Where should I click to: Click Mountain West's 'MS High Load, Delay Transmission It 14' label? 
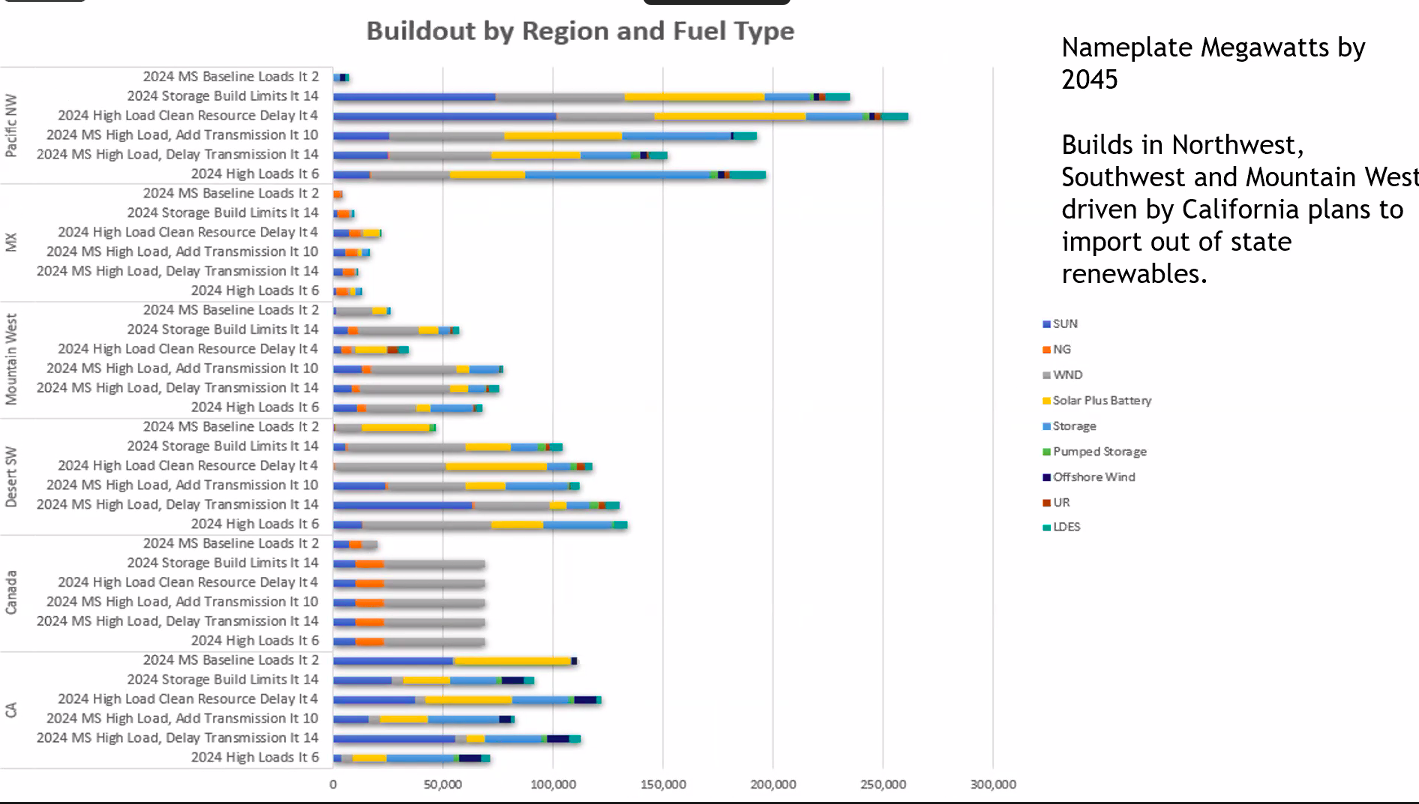click(x=178, y=387)
